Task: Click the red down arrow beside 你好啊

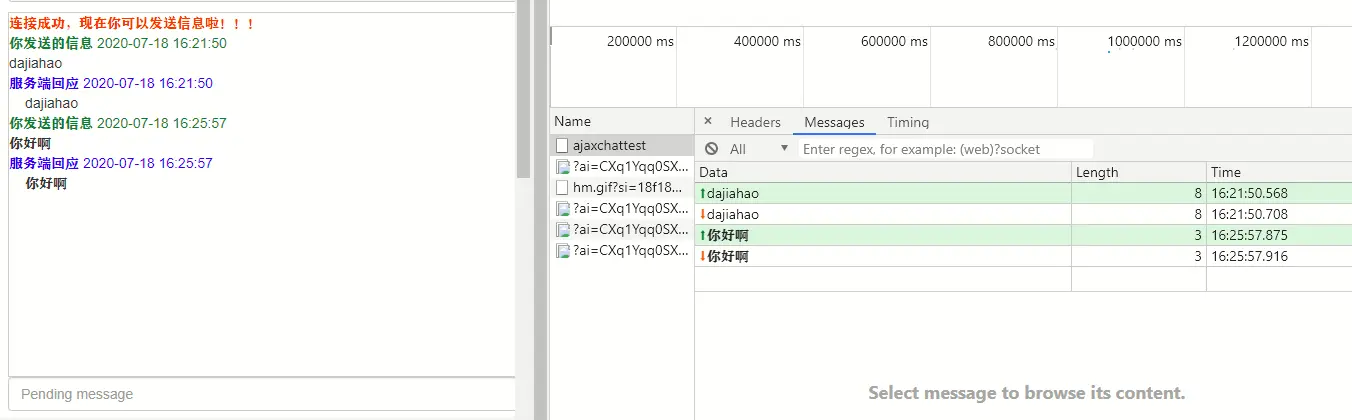Action: coord(702,256)
